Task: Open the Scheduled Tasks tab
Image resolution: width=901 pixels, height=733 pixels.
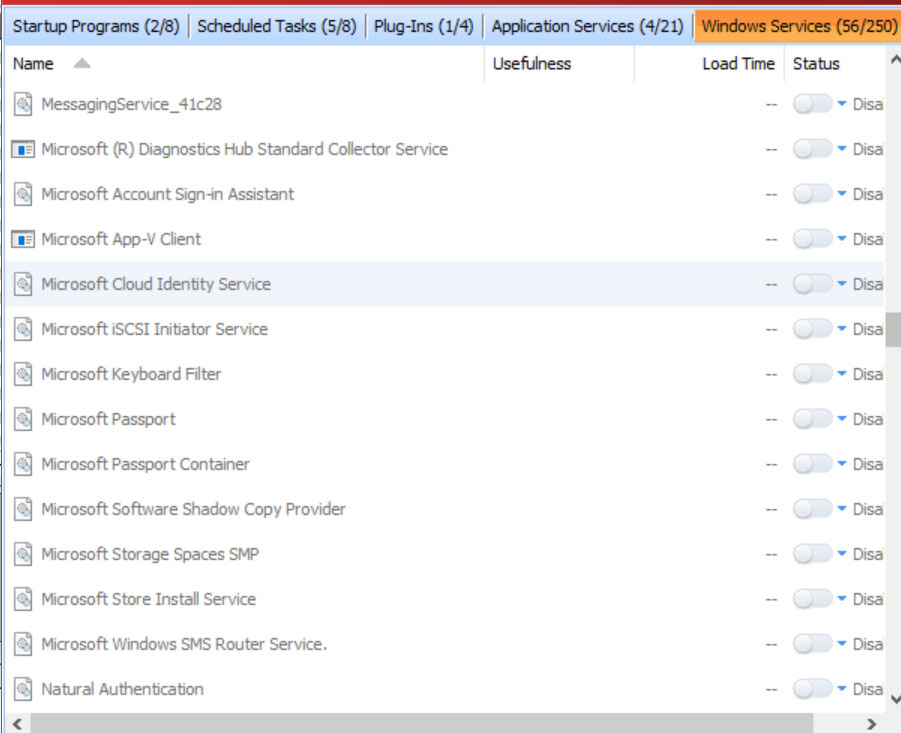Action: 277,26
